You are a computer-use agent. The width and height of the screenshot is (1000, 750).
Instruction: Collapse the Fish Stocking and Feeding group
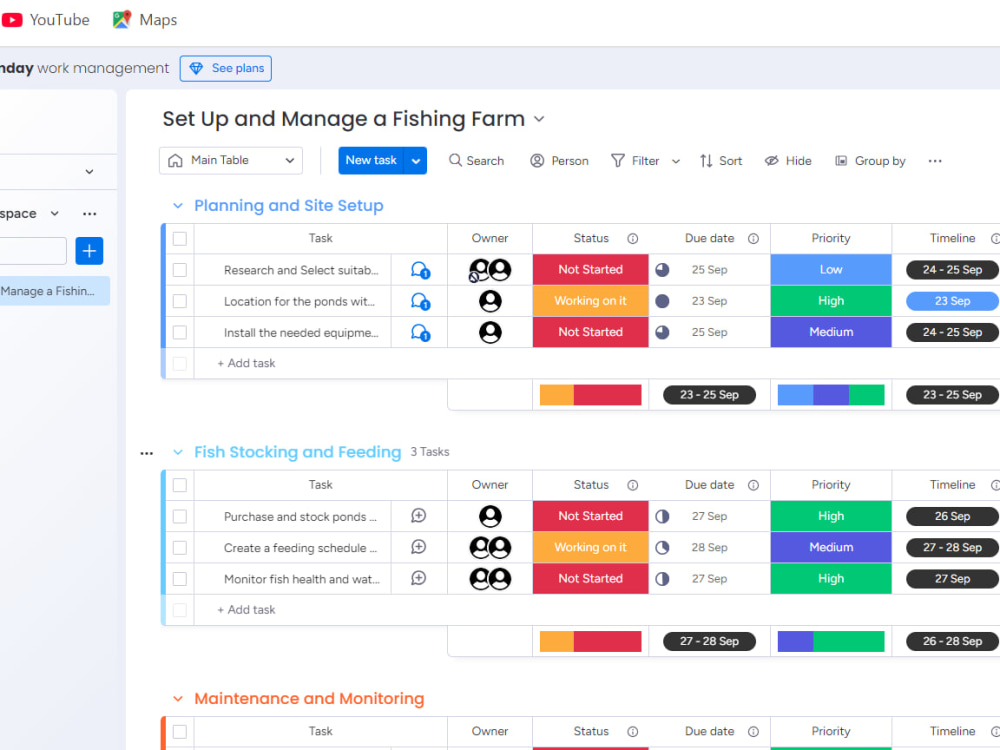coord(178,452)
